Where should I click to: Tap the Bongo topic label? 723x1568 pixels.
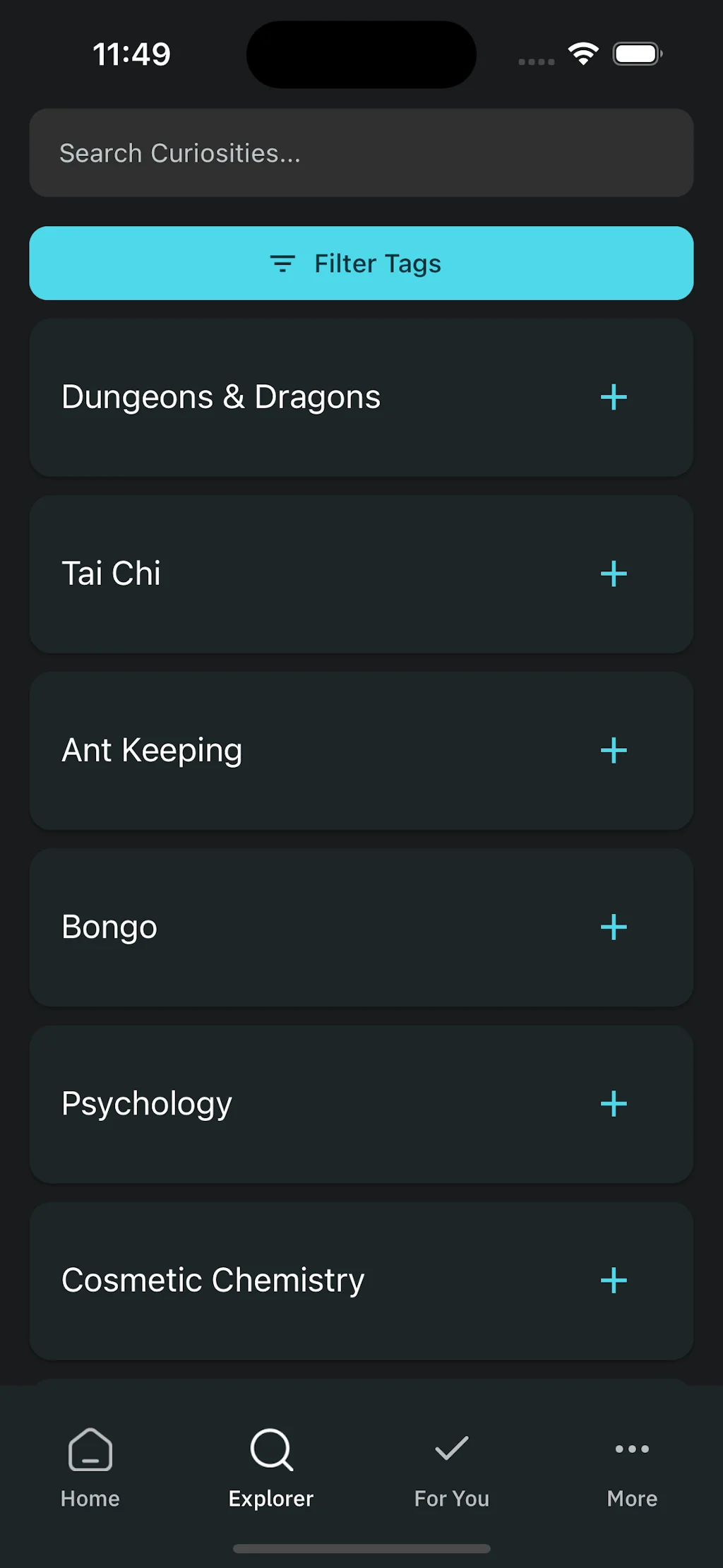coord(109,927)
